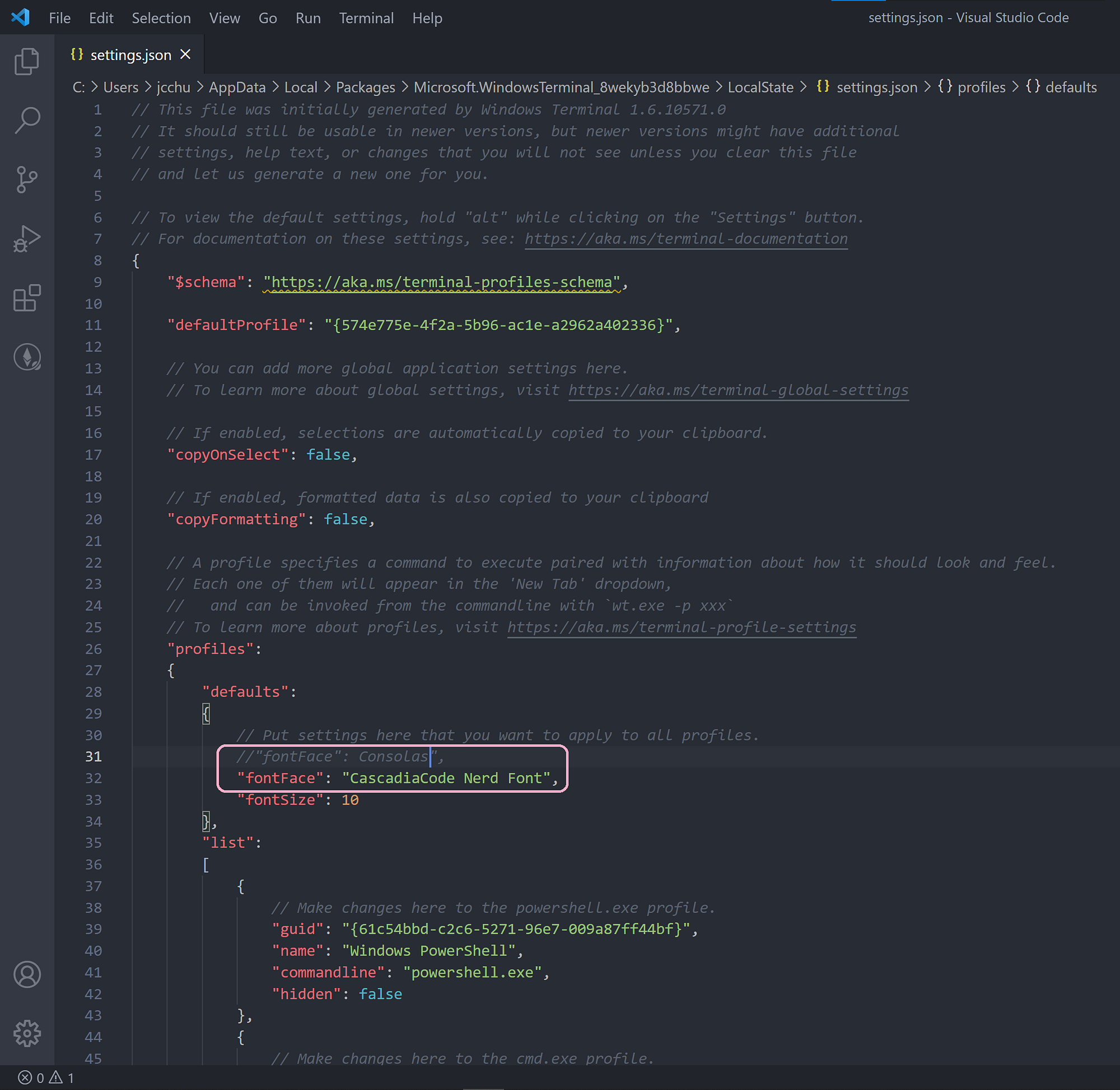
Task: Select the settings.json editor tab
Action: 129,54
